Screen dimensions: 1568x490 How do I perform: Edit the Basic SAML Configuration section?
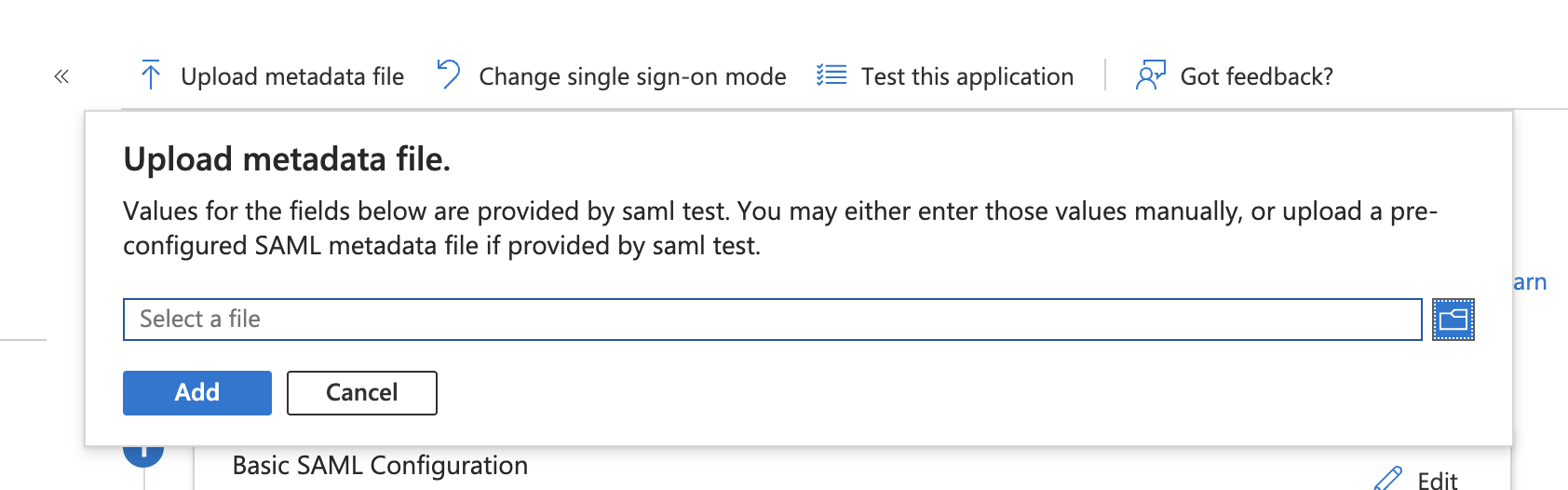1437,480
